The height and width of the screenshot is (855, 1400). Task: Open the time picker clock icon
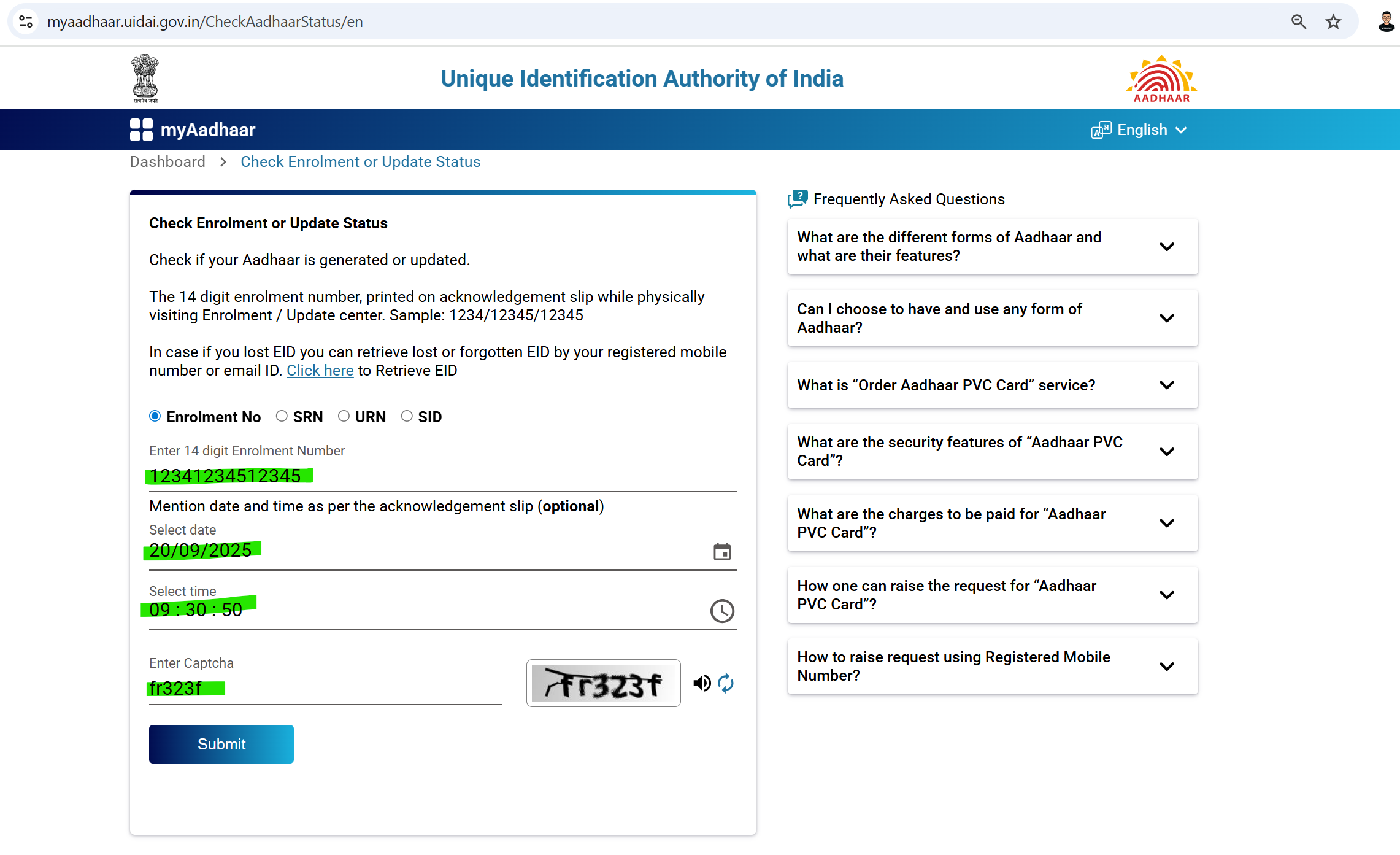pos(722,611)
